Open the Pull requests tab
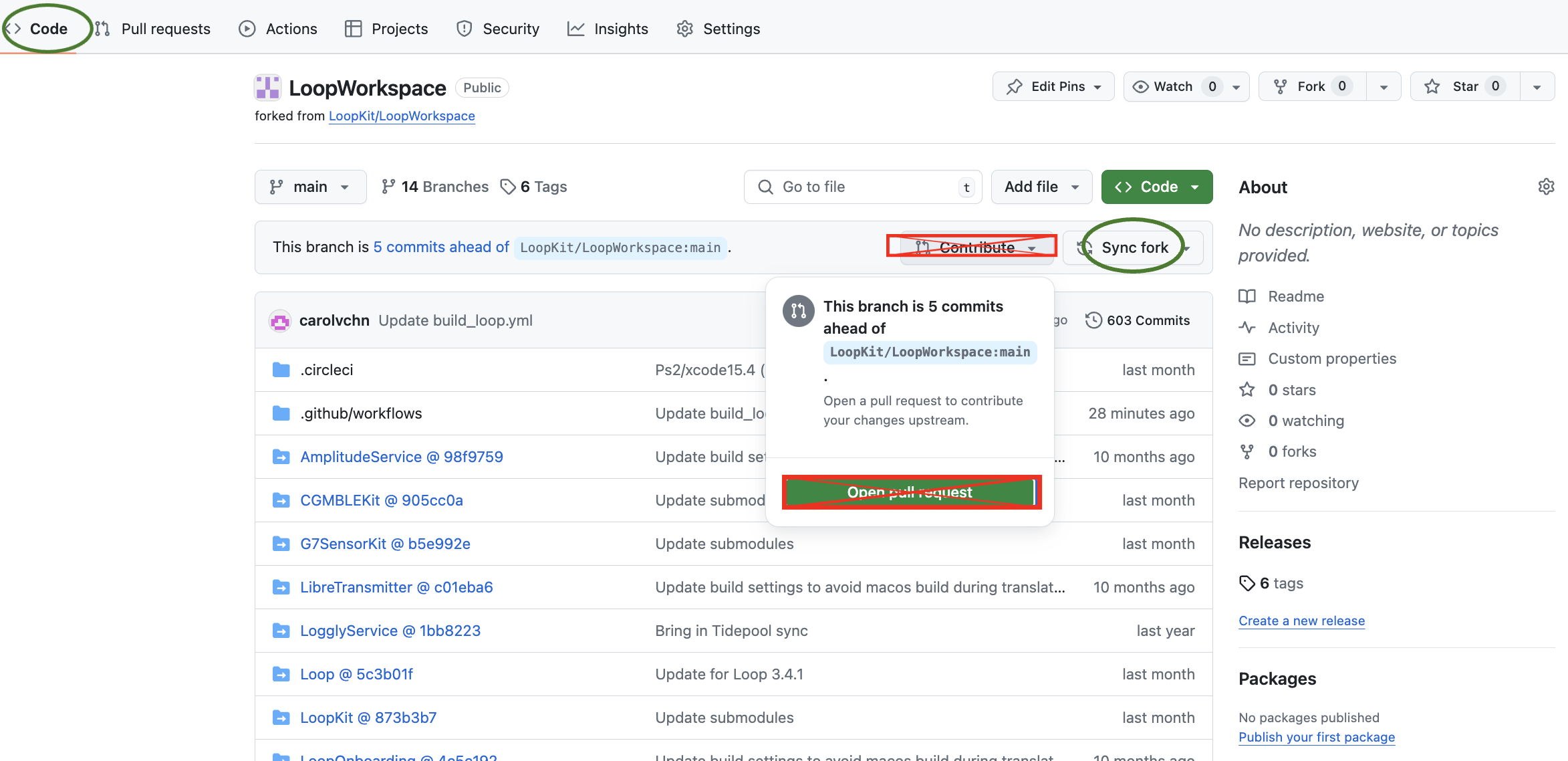The image size is (1568, 761). (153, 29)
